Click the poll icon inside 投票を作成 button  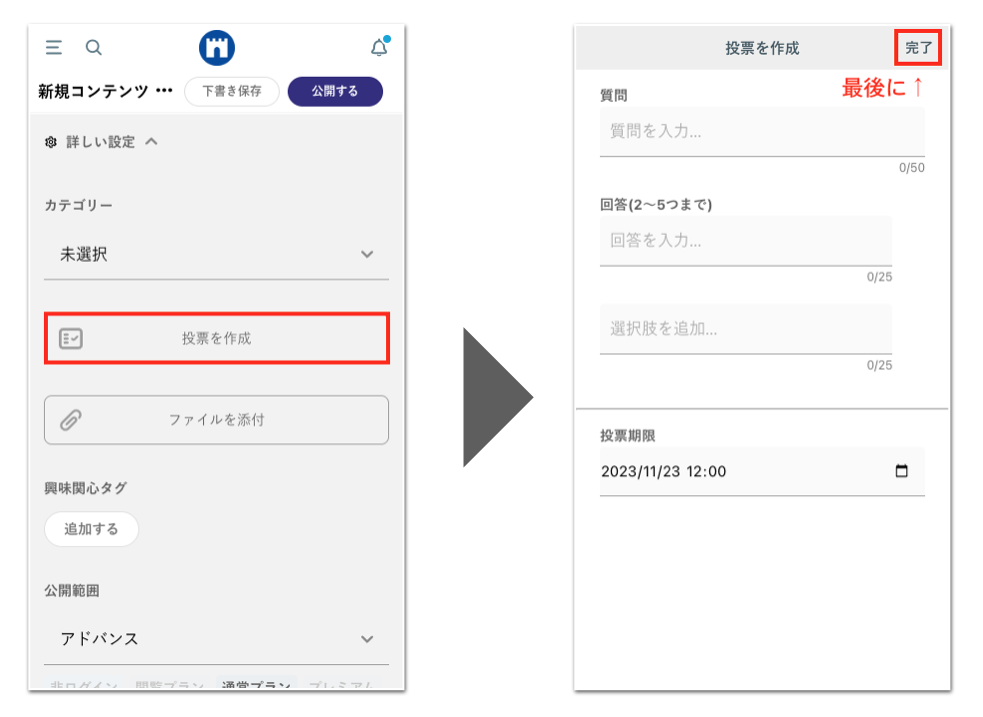point(71,339)
